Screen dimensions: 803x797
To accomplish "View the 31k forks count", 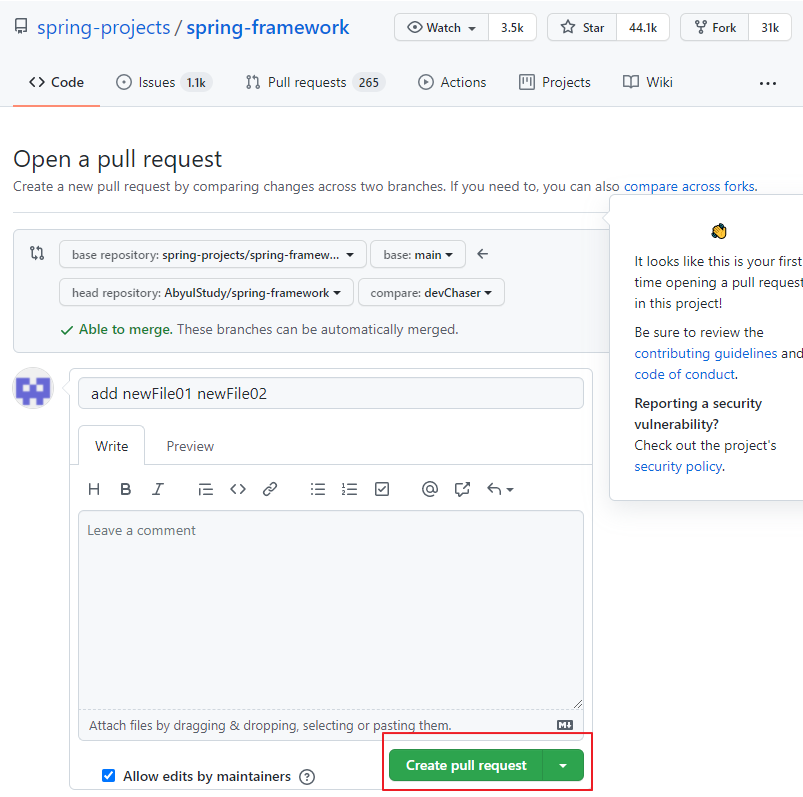I will 770,28.
